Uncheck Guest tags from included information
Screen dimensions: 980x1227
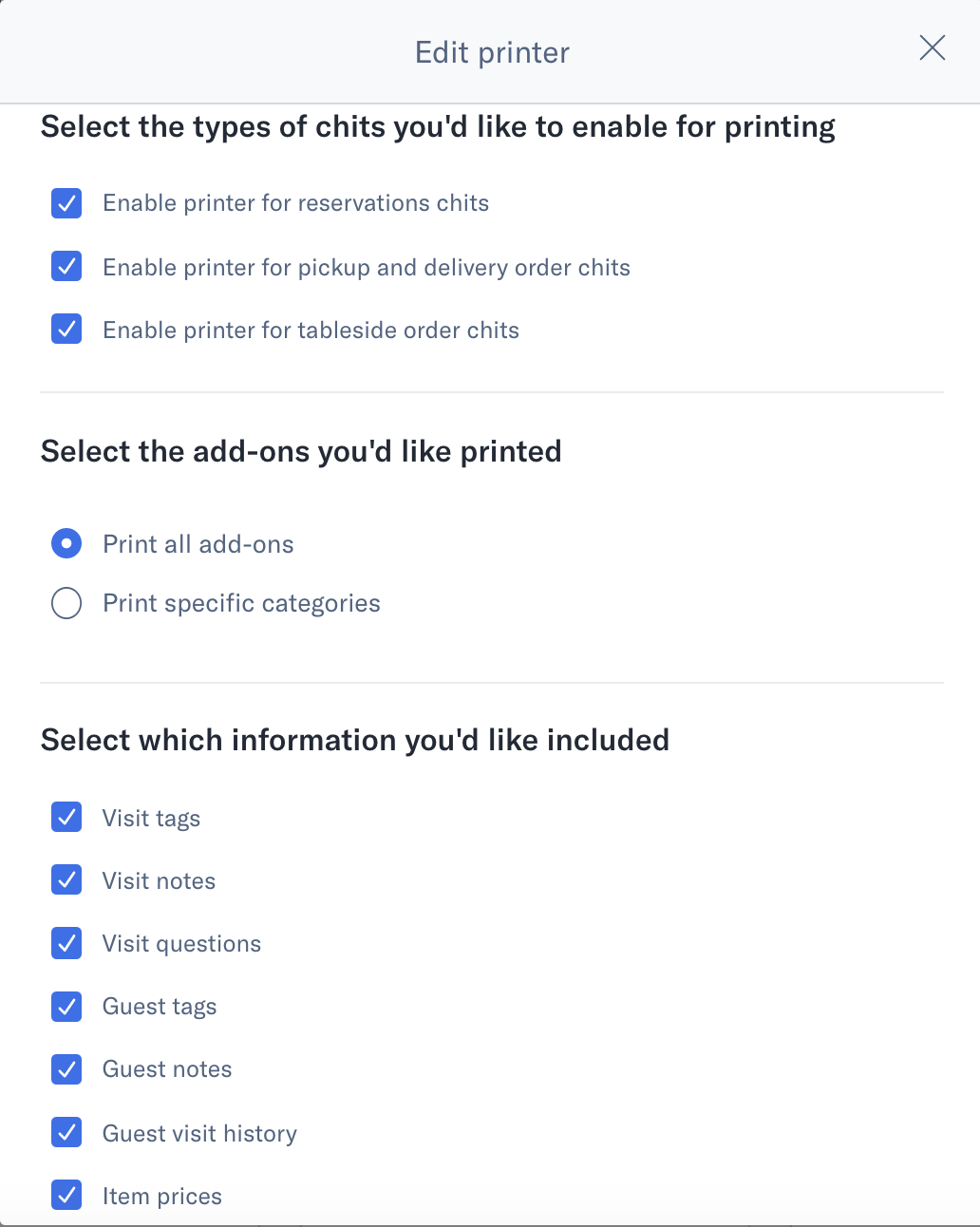coord(66,1007)
